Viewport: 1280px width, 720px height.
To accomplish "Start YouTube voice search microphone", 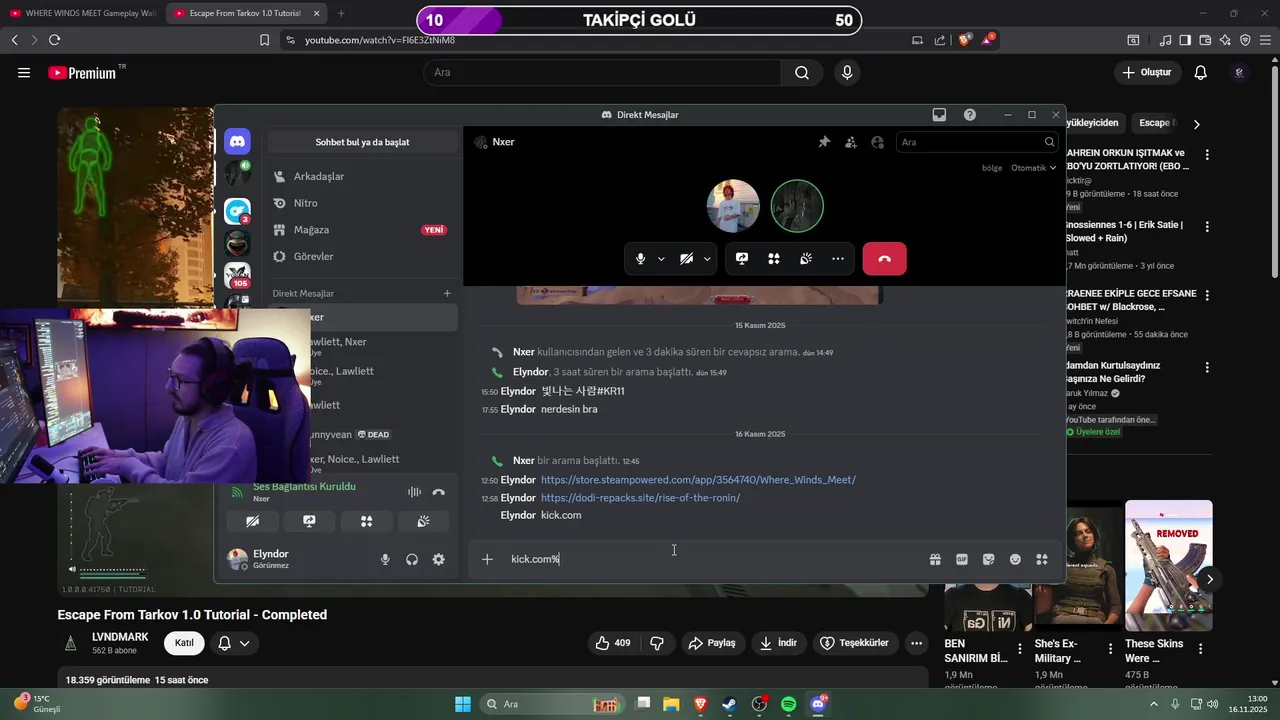I will coord(847,73).
